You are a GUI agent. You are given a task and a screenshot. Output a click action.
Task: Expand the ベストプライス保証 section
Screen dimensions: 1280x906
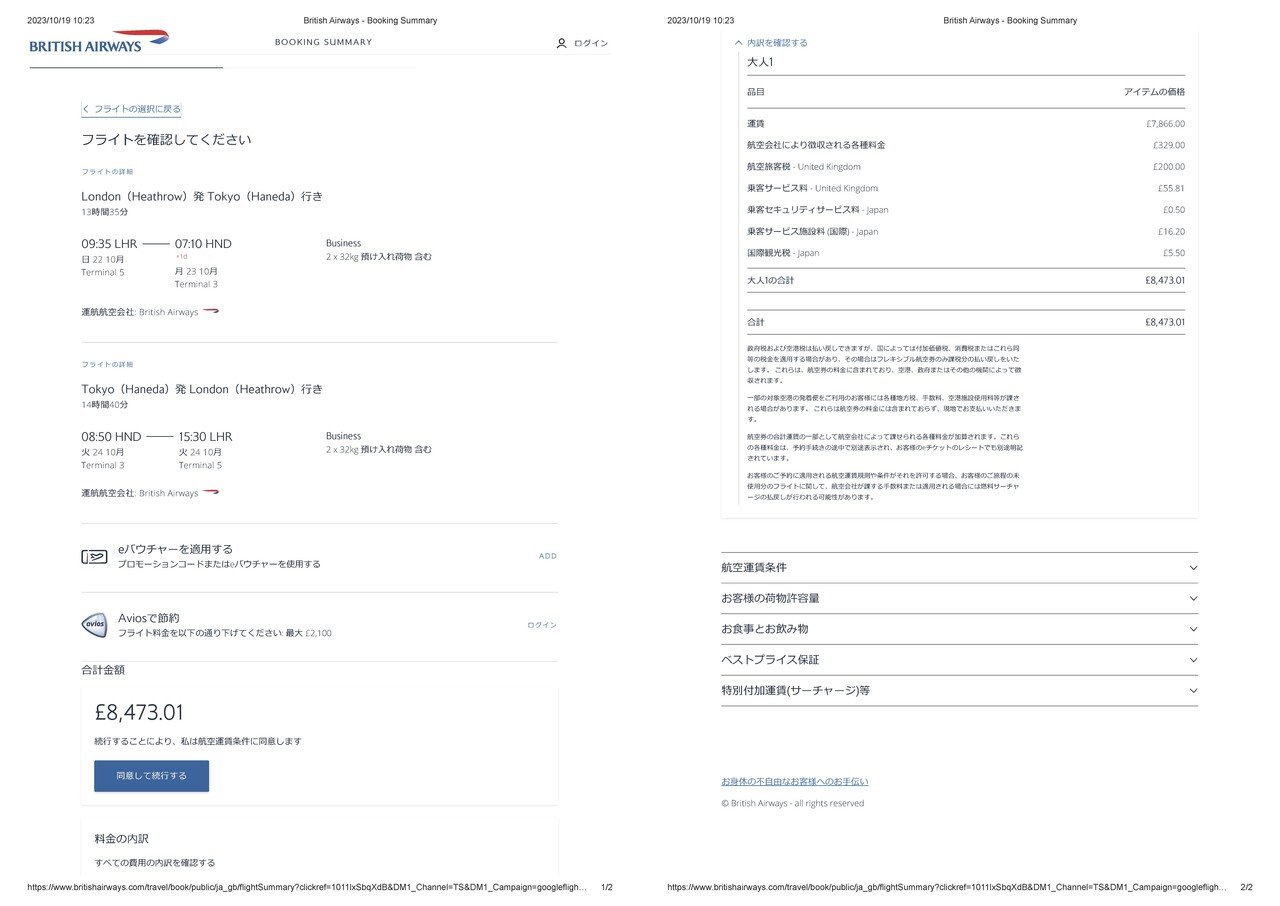click(x=959, y=660)
